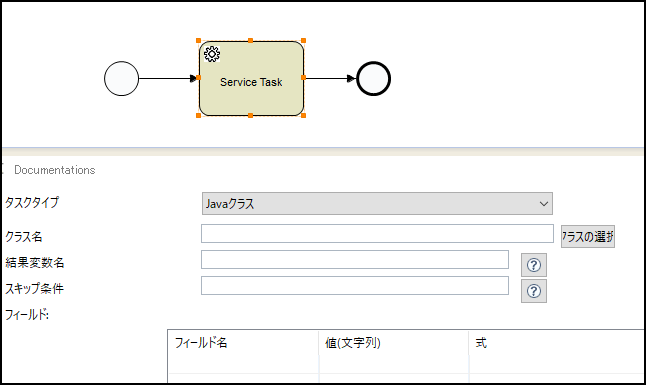Viewport: 646px width, 385px height.
Task: Click the 式 column header
Action: pyautogui.click(x=481, y=343)
